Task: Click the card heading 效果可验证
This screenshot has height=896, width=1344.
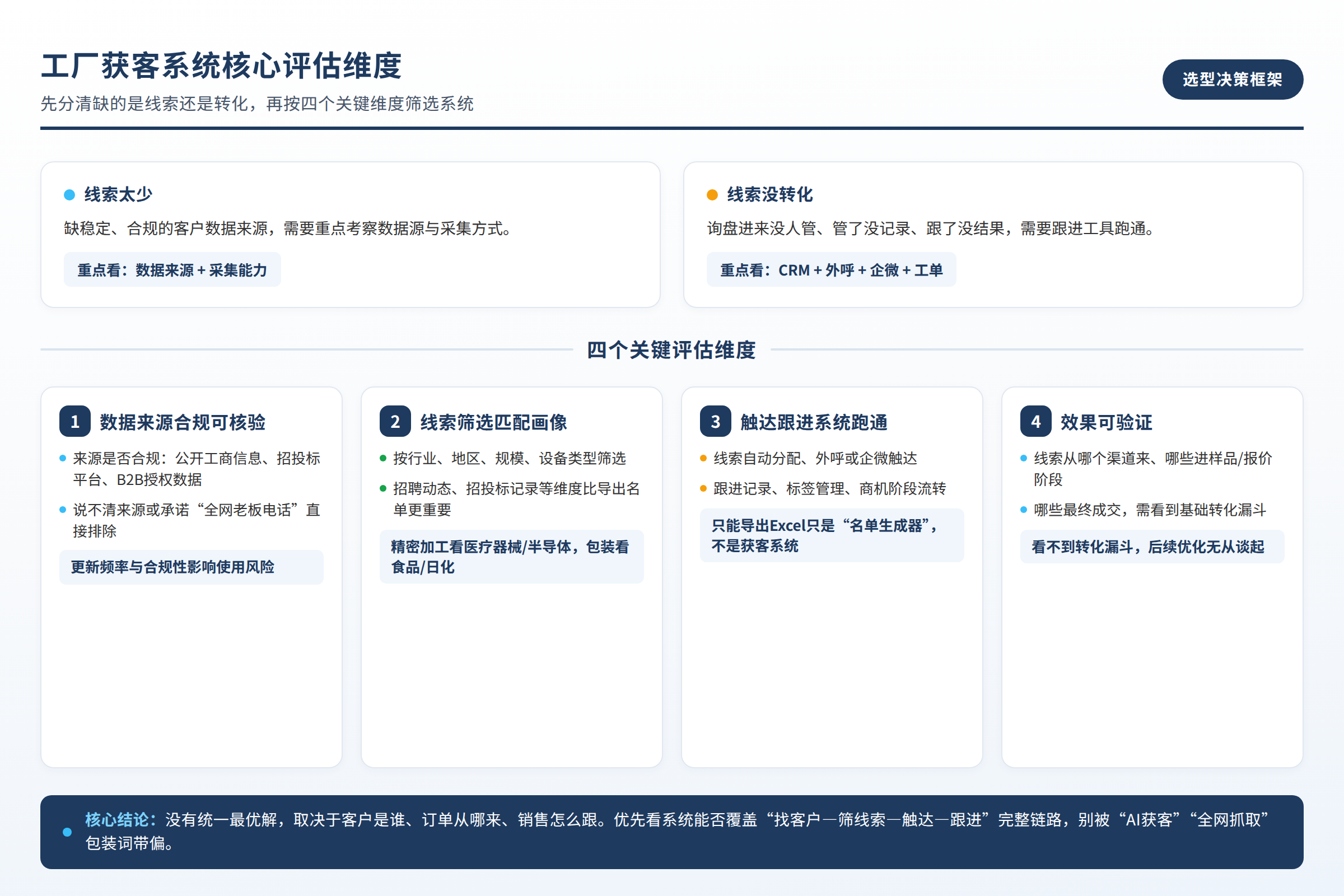Action: 1107,422
